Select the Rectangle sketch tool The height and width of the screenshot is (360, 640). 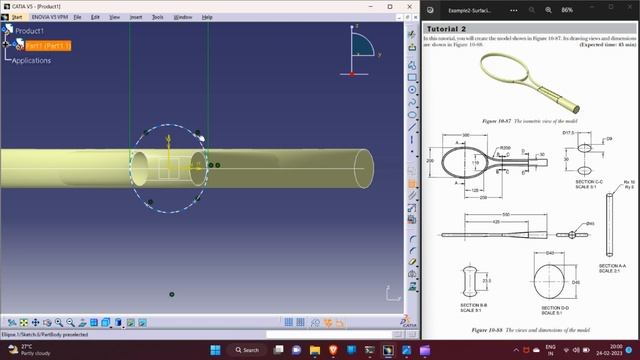pos(412,77)
